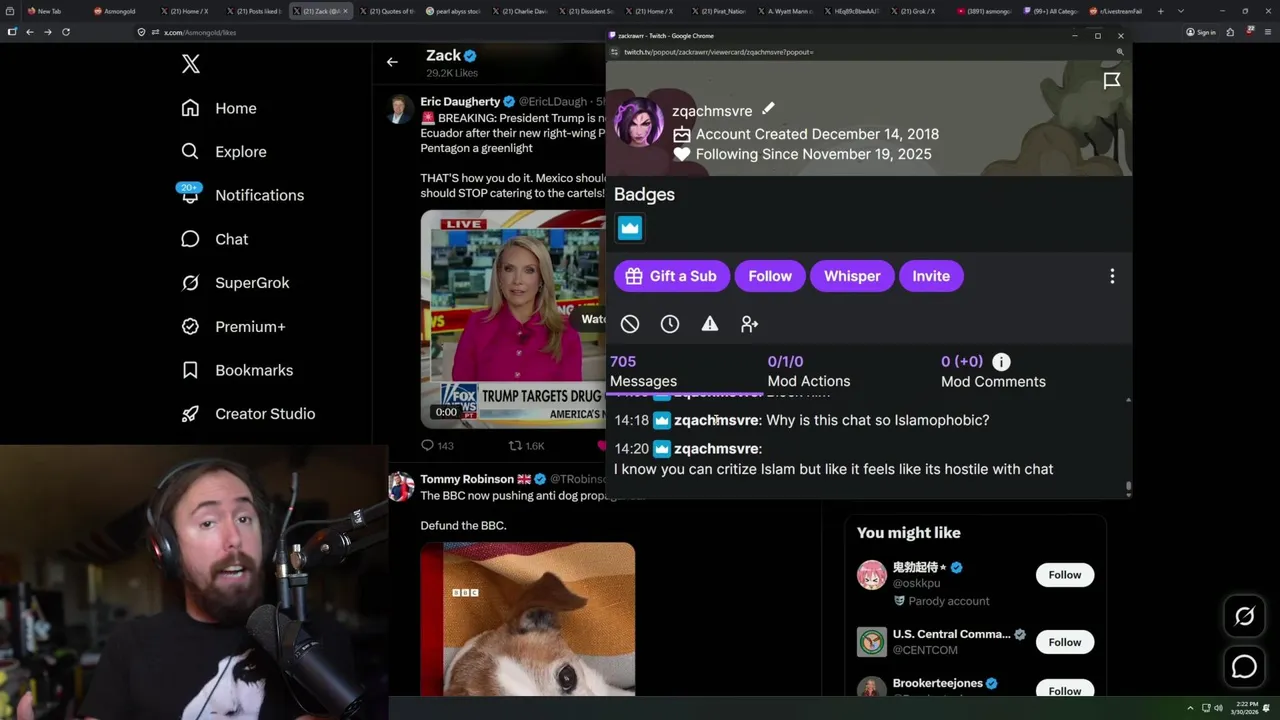
Task: Open Explore in the X sidebar
Action: pyautogui.click(x=224, y=152)
